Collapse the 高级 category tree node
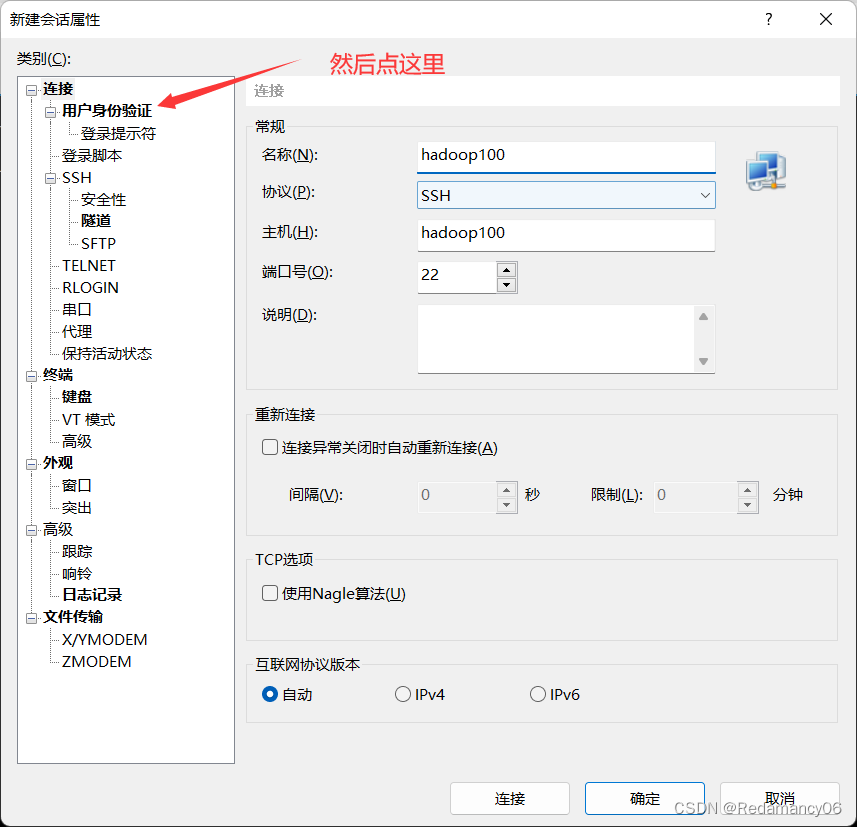 pos(32,530)
